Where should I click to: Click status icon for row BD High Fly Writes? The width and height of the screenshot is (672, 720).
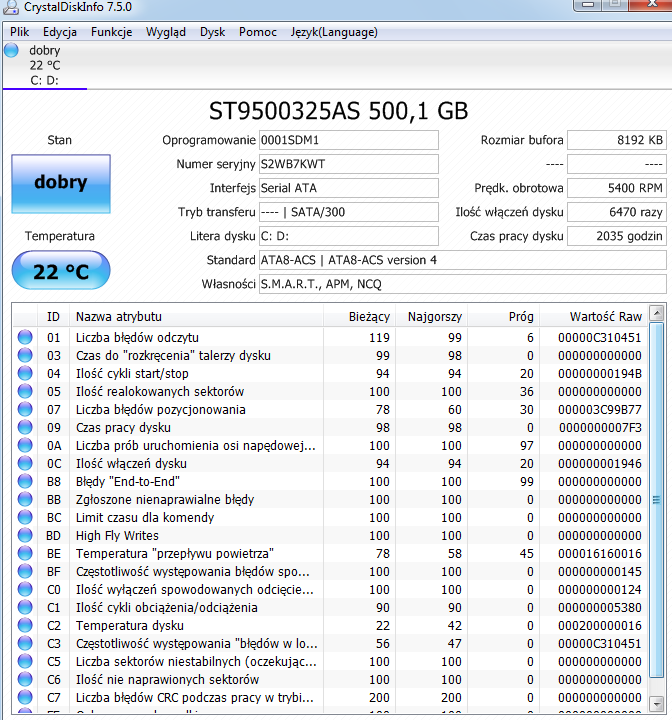click(x=25, y=535)
